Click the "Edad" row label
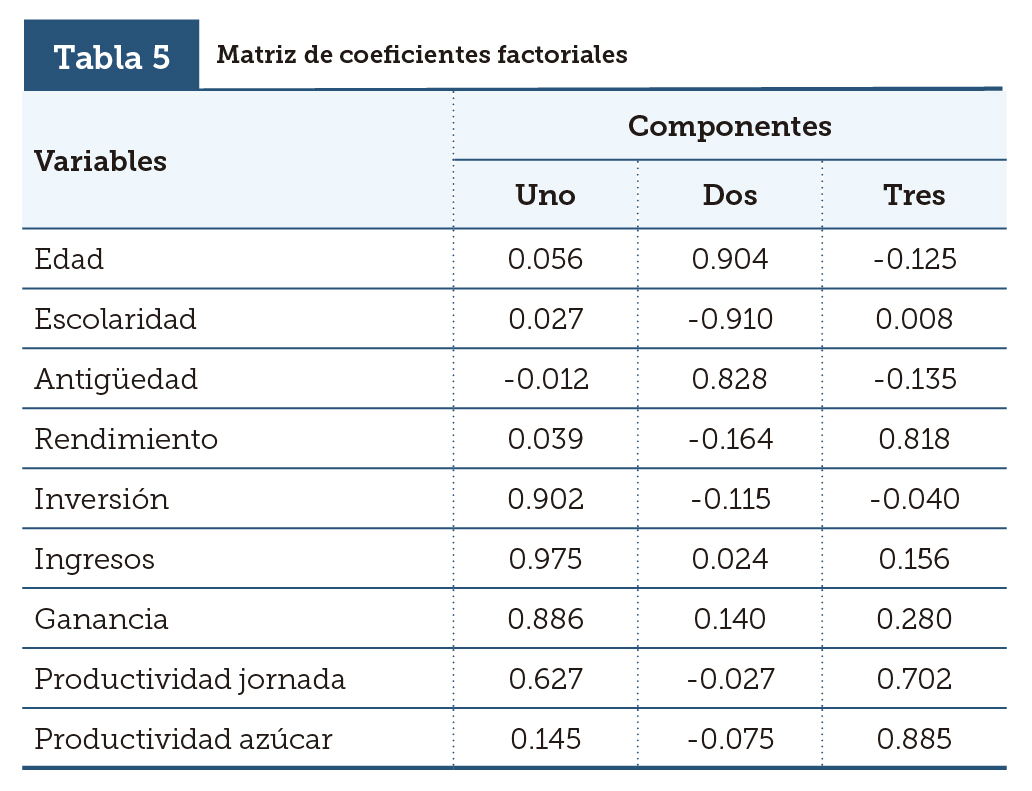The width and height of the screenshot is (1032, 791). pyautogui.click(x=69, y=259)
